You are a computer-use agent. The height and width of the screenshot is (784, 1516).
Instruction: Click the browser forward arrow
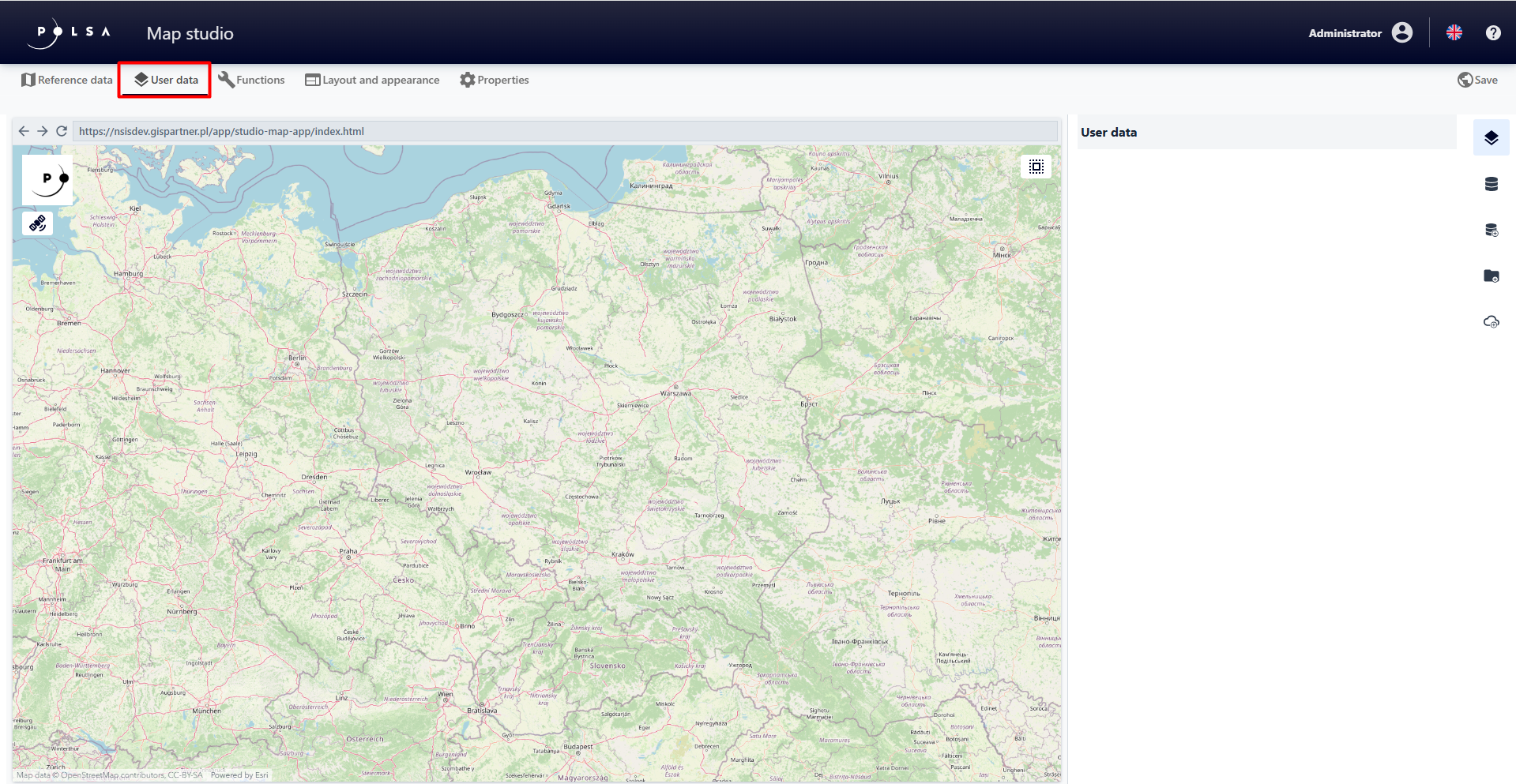tap(43, 131)
